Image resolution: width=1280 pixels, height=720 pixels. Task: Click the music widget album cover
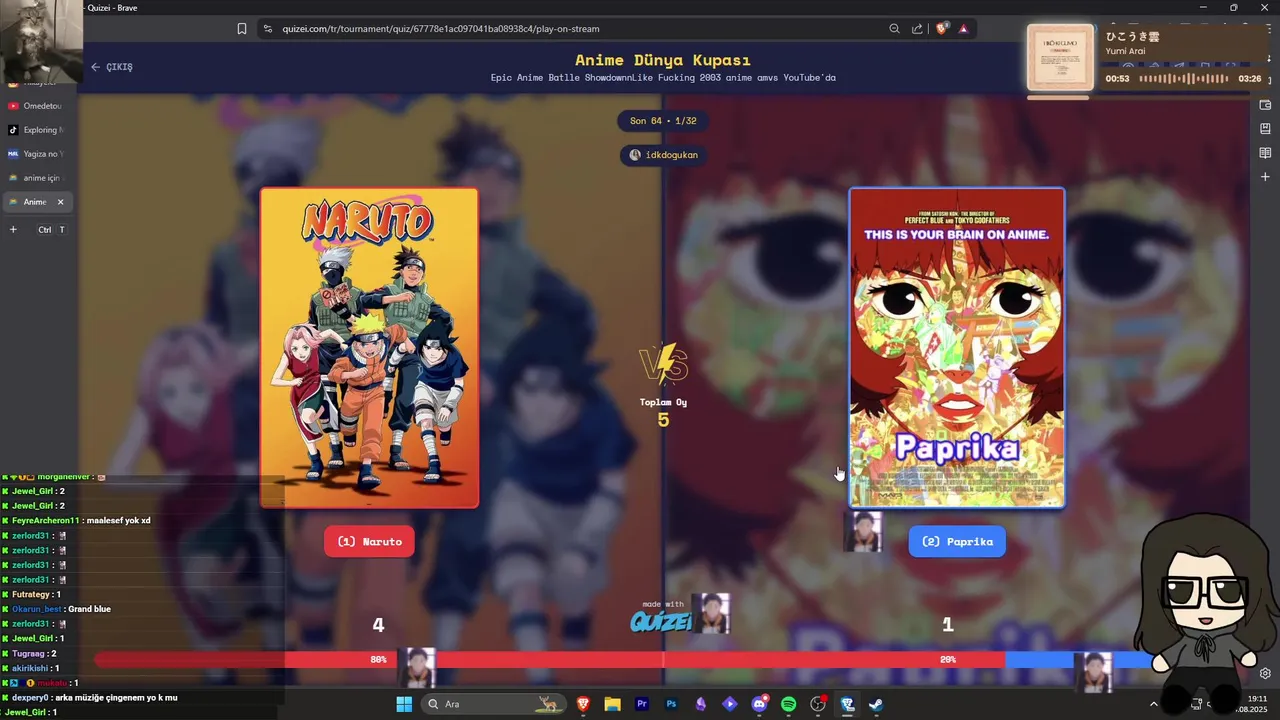[x=1060, y=57]
